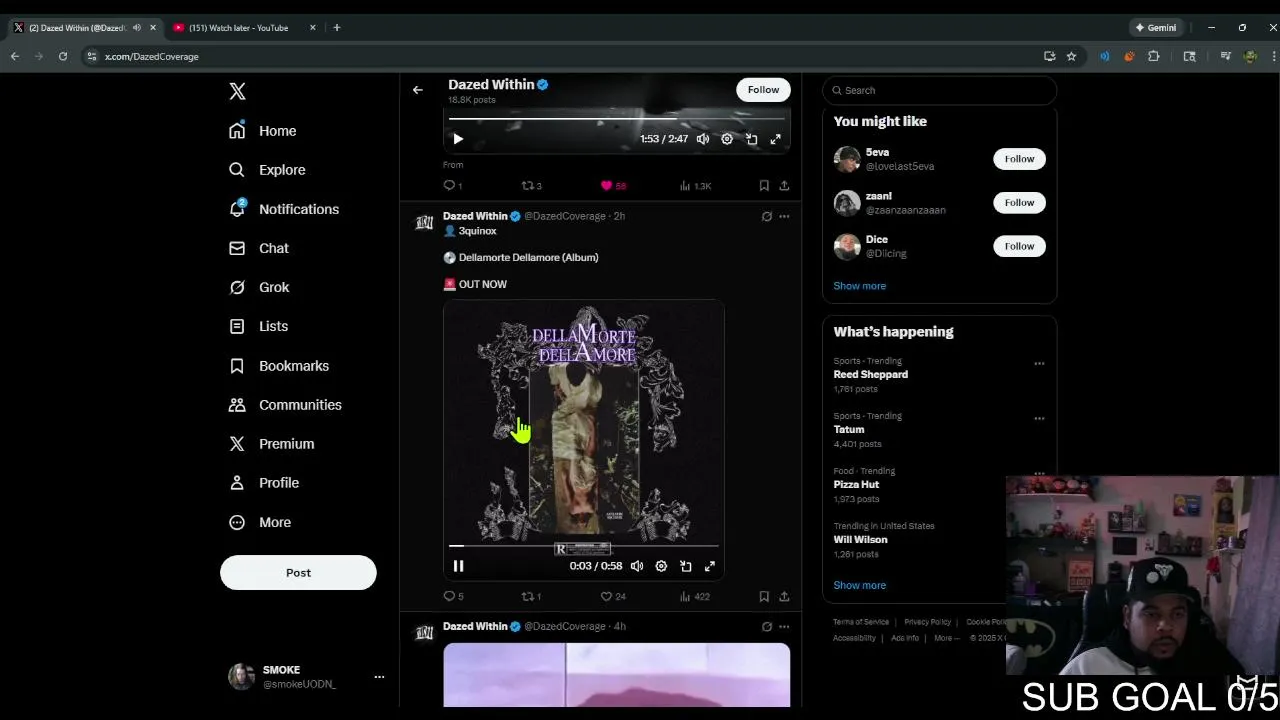
Task: Open Explore in the sidebar
Action: point(267,170)
